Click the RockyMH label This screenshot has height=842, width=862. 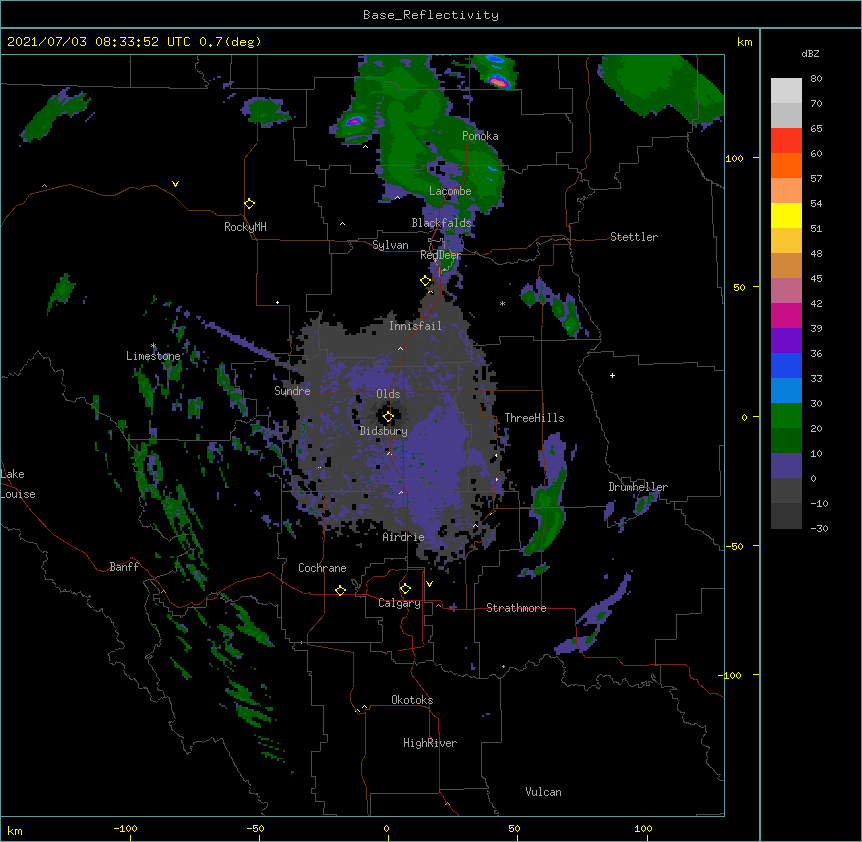(245, 227)
